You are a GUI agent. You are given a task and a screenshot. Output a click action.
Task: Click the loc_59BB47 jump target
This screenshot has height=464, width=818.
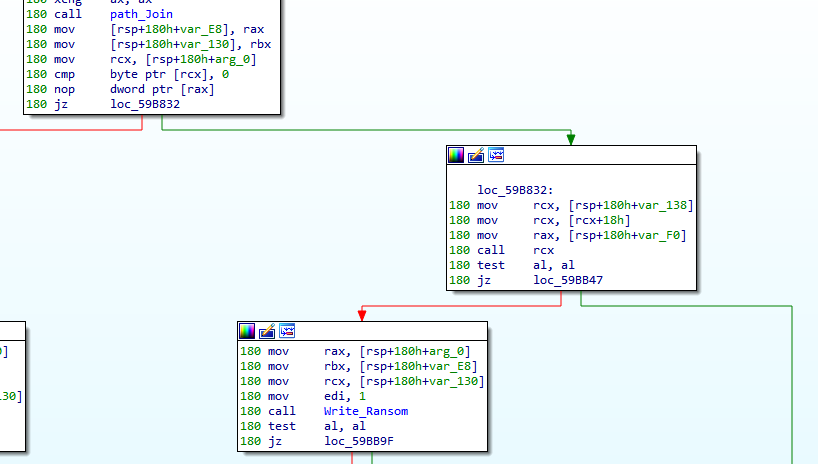pyautogui.click(x=568, y=279)
